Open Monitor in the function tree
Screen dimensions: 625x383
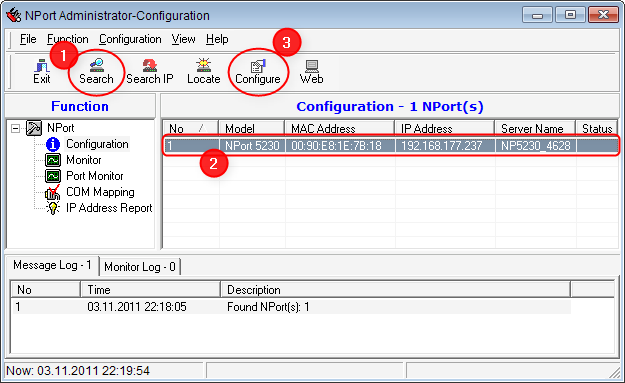click(x=84, y=160)
